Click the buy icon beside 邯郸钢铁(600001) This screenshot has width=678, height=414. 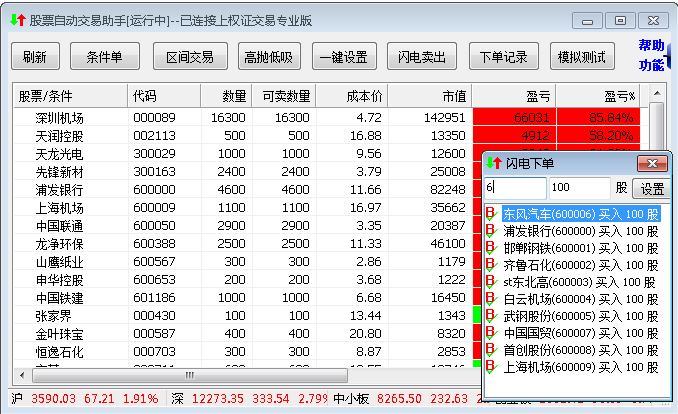492,248
